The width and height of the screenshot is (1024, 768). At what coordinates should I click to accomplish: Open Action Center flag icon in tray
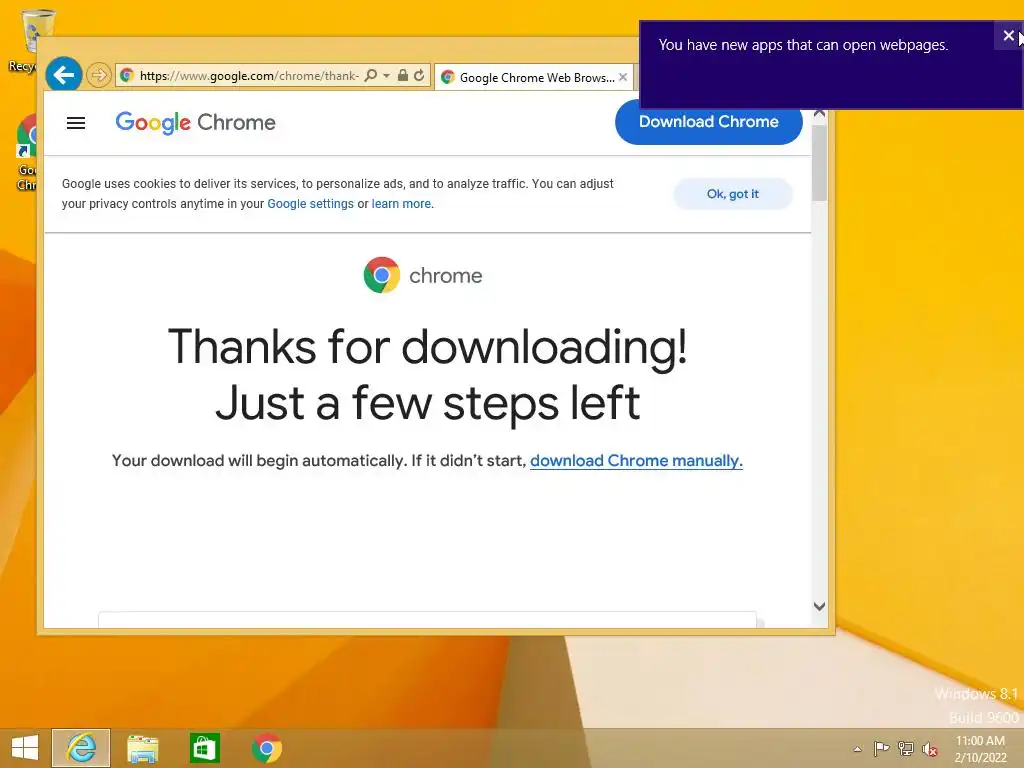[x=881, y=748]
